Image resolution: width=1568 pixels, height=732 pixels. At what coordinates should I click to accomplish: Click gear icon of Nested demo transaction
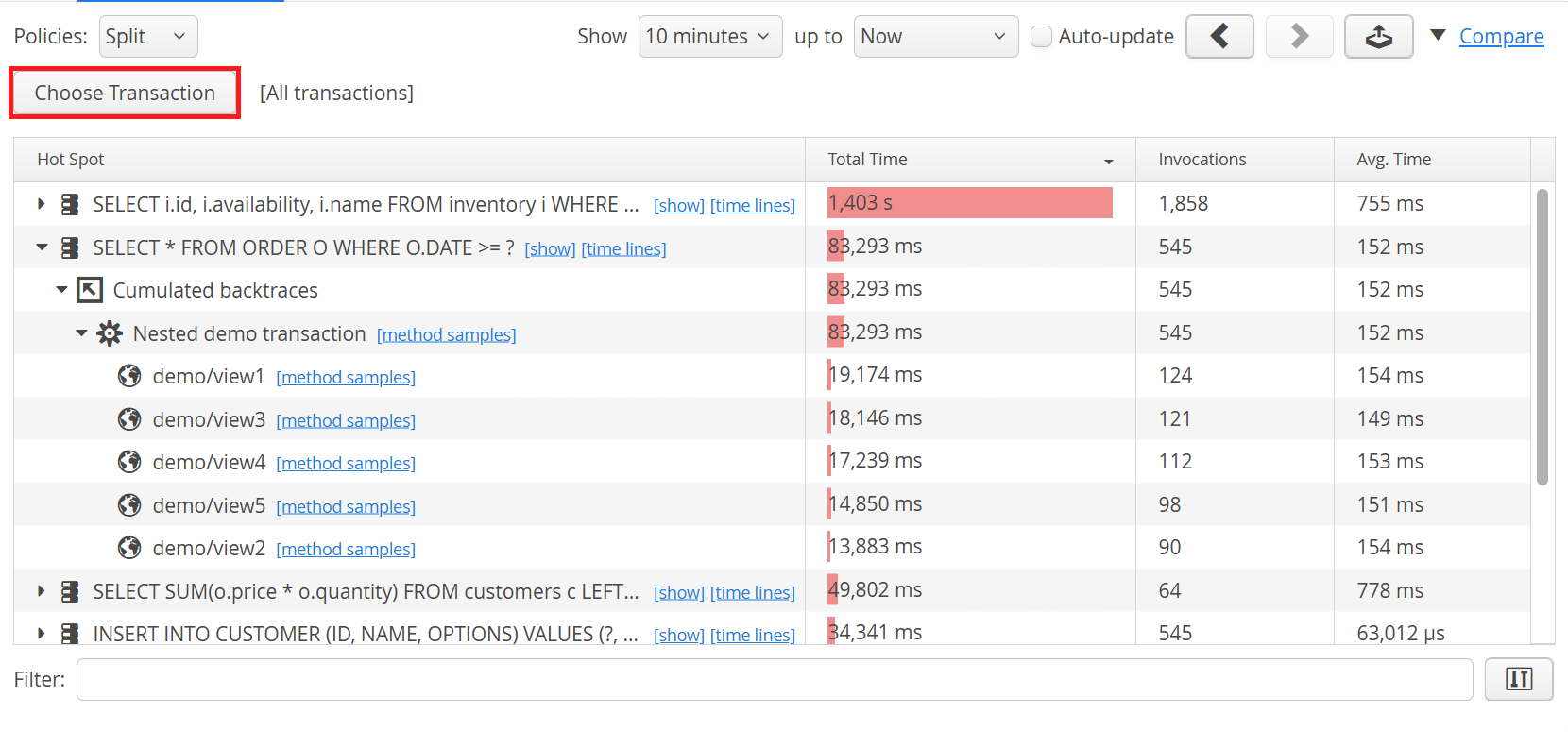click(x=110, y=333)
